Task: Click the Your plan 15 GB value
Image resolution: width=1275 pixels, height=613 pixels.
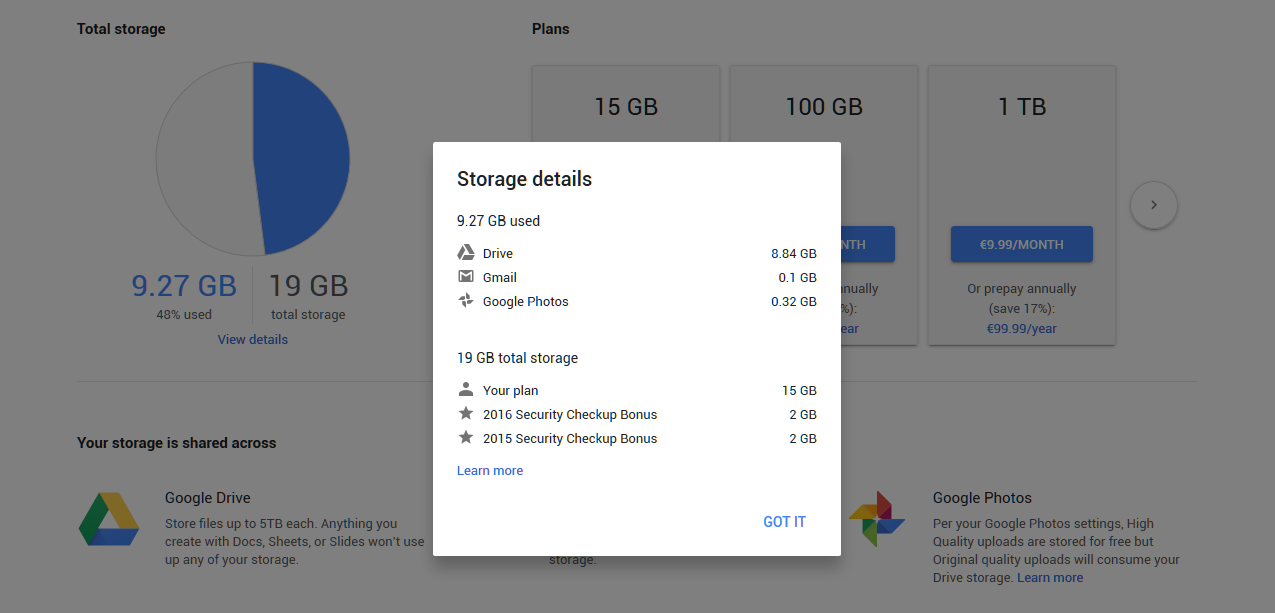Action: (799, 391)
